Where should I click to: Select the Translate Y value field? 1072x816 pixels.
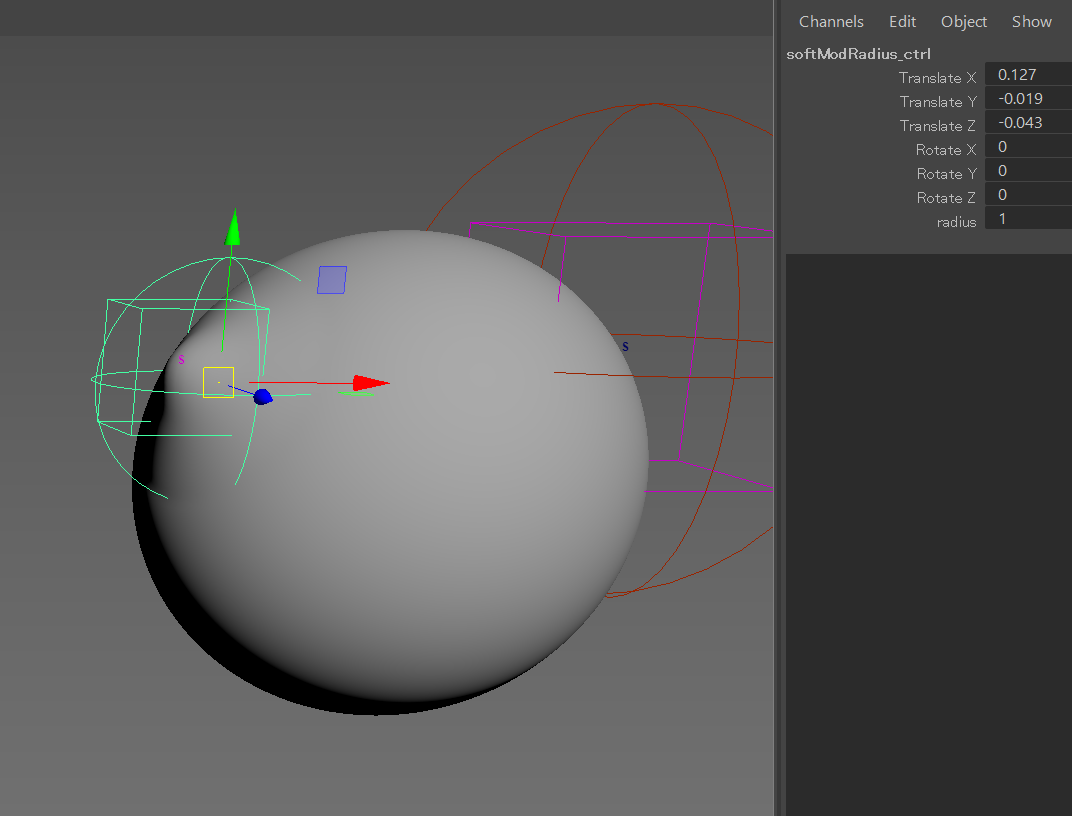pos(1028,98)
